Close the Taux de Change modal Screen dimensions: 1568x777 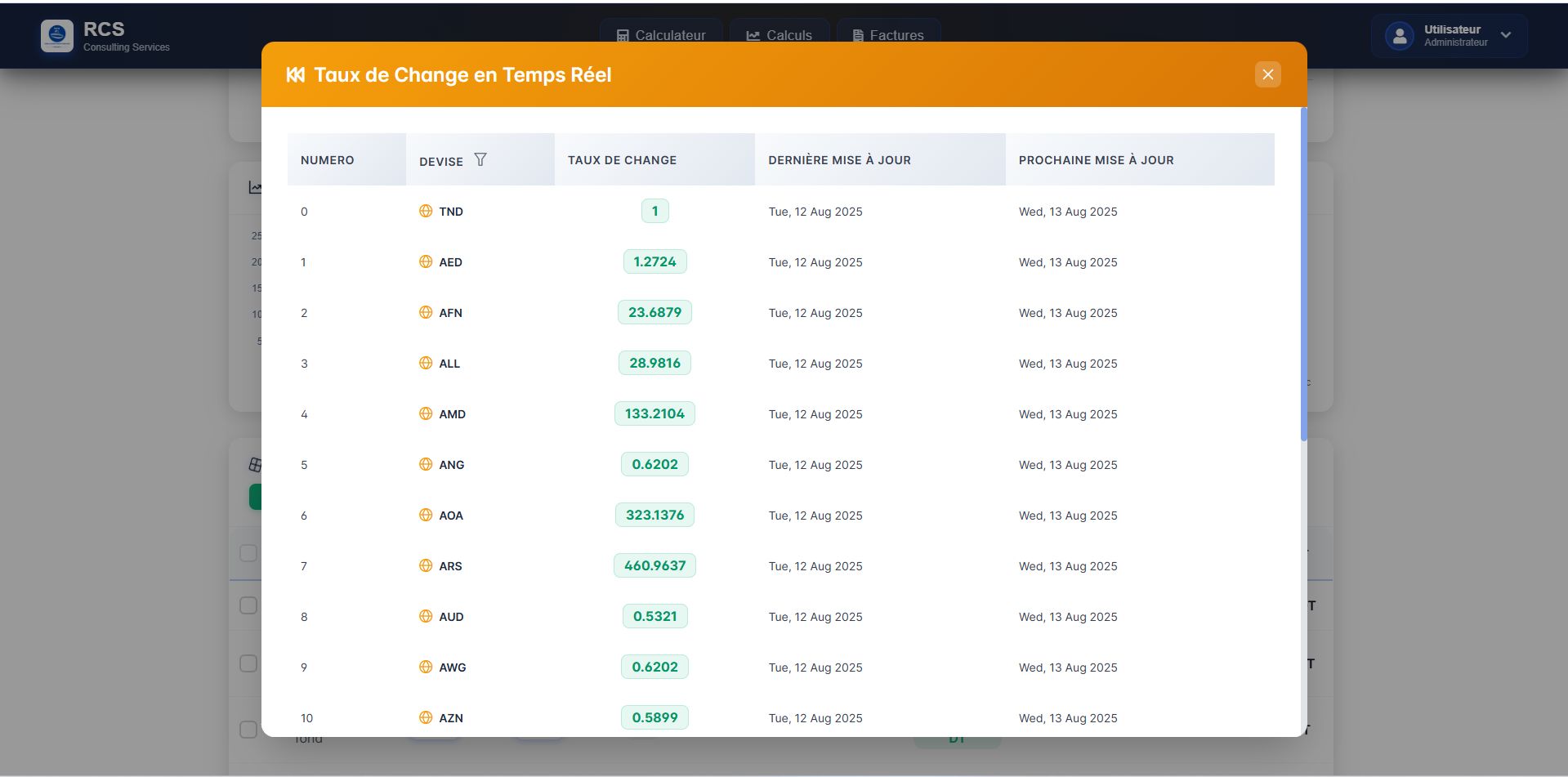click(x=1267, y=74)
